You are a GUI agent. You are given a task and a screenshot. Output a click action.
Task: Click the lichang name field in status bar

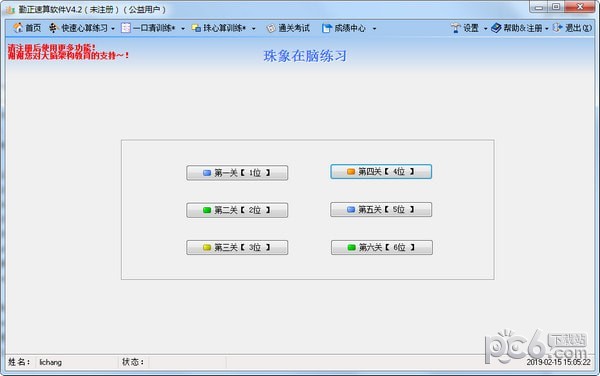pos(77,362)
